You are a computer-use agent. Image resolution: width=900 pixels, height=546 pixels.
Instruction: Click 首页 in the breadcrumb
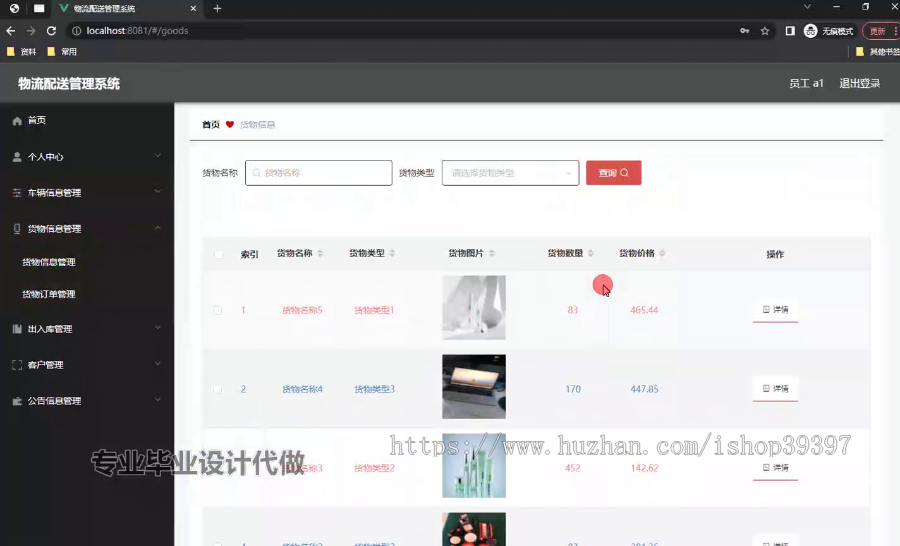tap(211, 125)
